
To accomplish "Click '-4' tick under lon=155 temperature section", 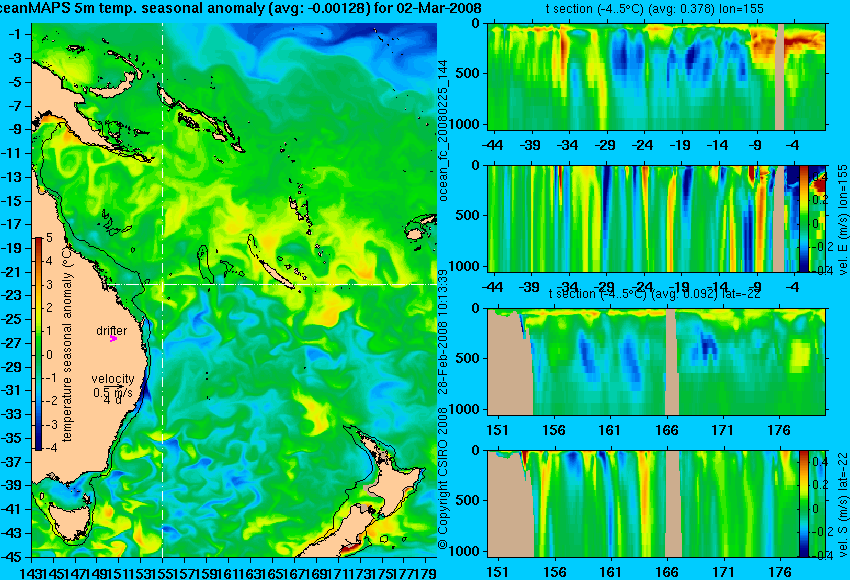I will [794, 145].
